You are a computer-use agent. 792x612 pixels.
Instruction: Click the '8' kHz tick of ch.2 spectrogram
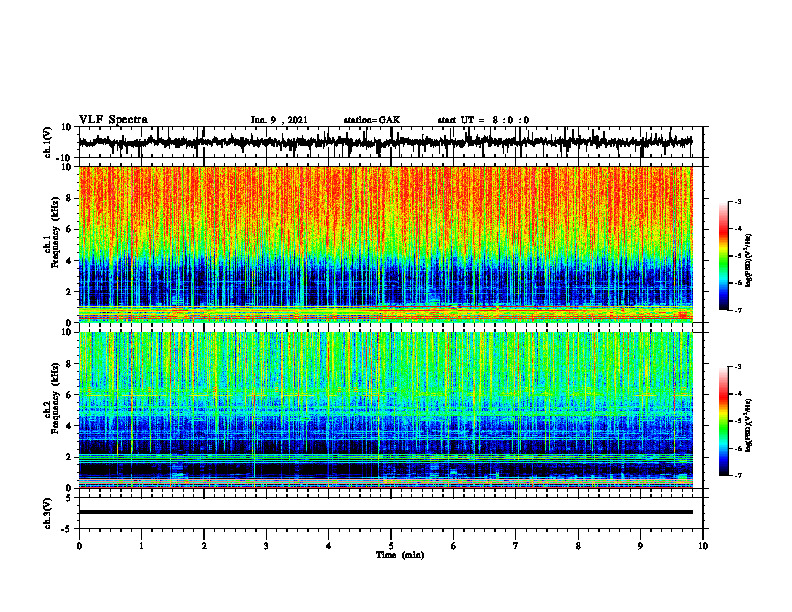(x=70, y=364)
